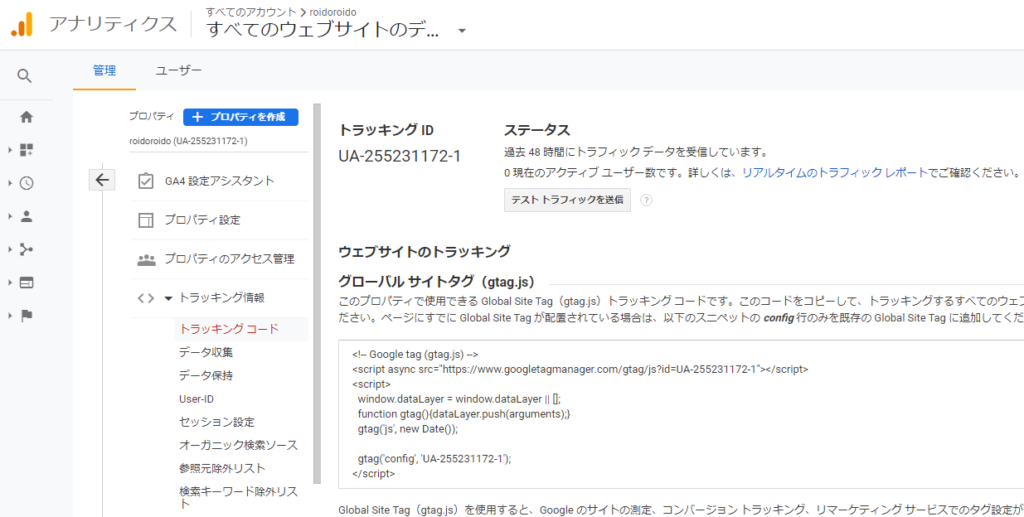Image resolution: width=1024 pixels, height=517 pixels.
Task: Open the account view selector dropdown
Action: click(x=462, y=31)
